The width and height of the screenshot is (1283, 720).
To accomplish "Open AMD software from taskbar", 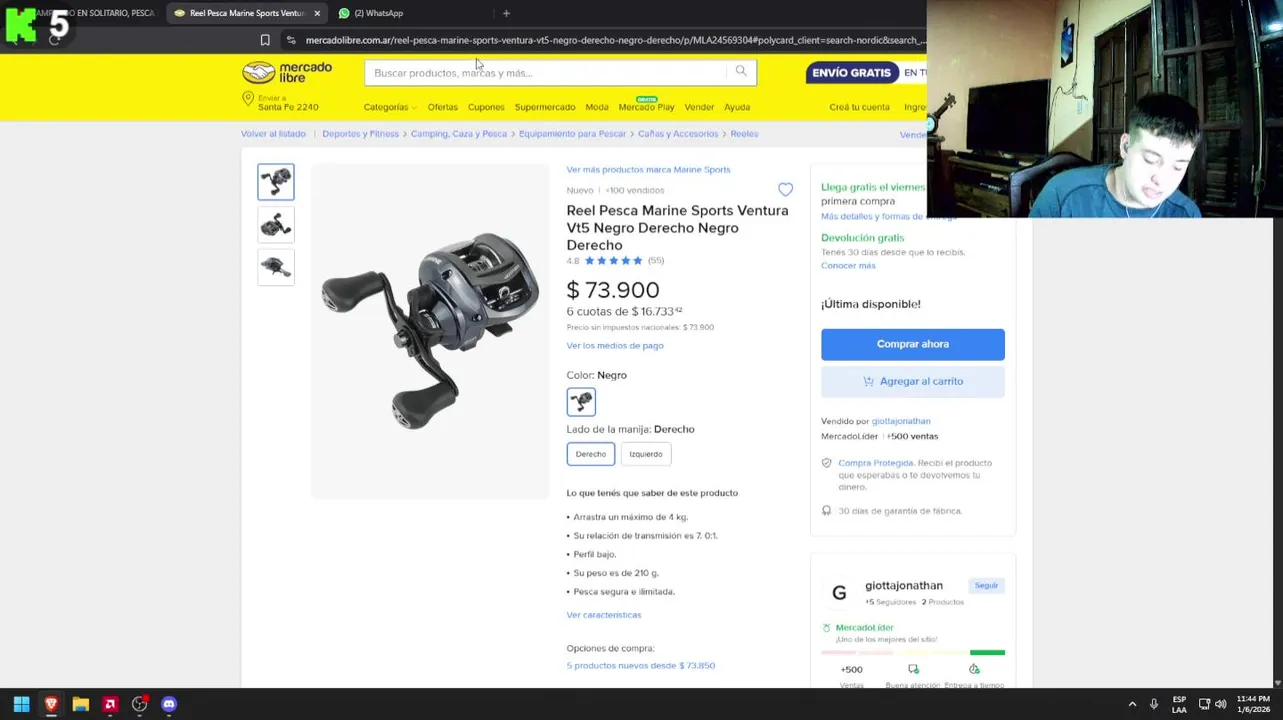I will (110, 704).
